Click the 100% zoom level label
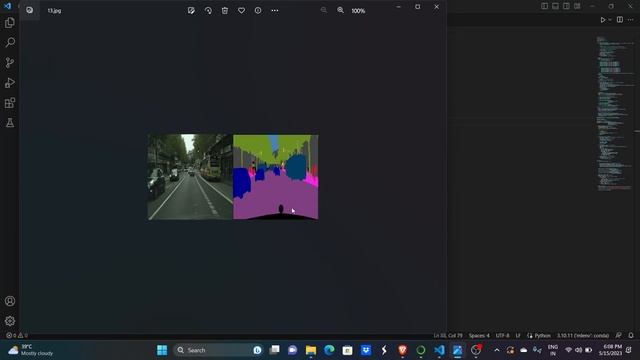 pyautogui.click(x=358, y=11)
